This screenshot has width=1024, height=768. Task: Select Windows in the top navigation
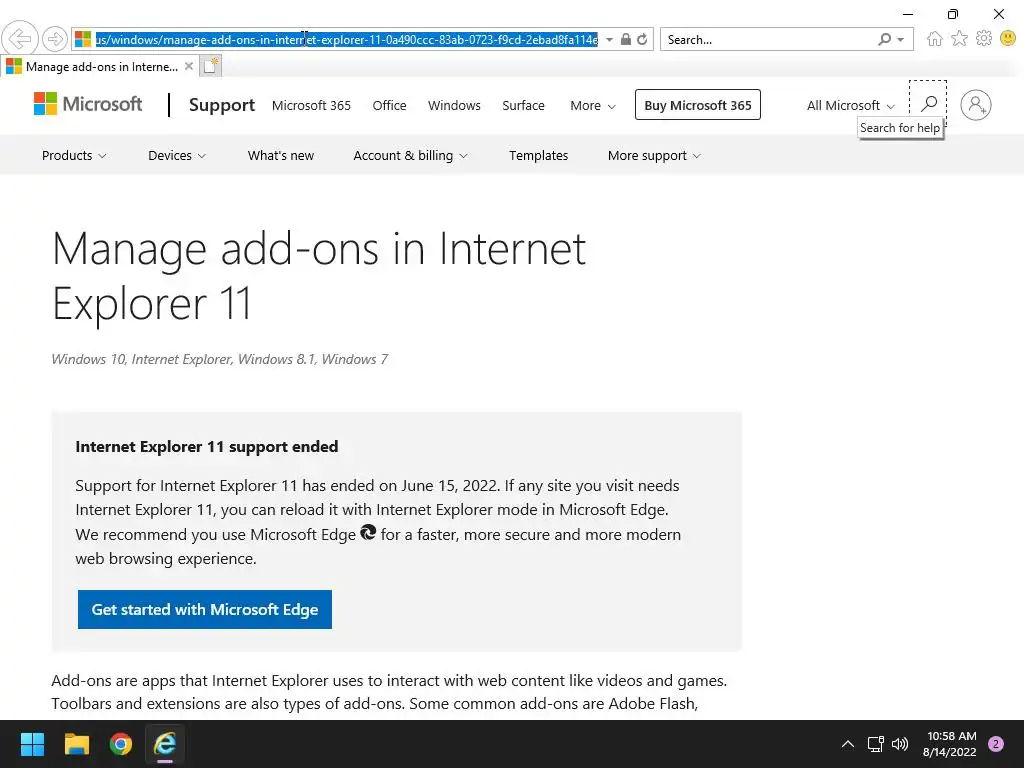pyautogui.click(x=454, y=105)
